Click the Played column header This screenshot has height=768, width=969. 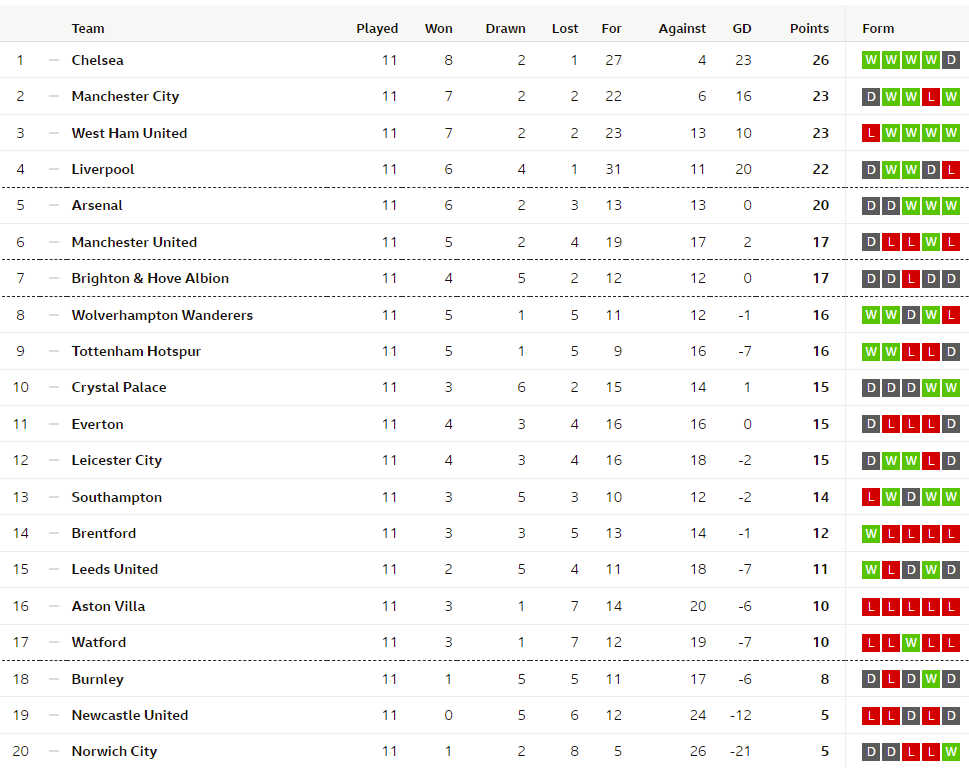[x=377, y=28]
